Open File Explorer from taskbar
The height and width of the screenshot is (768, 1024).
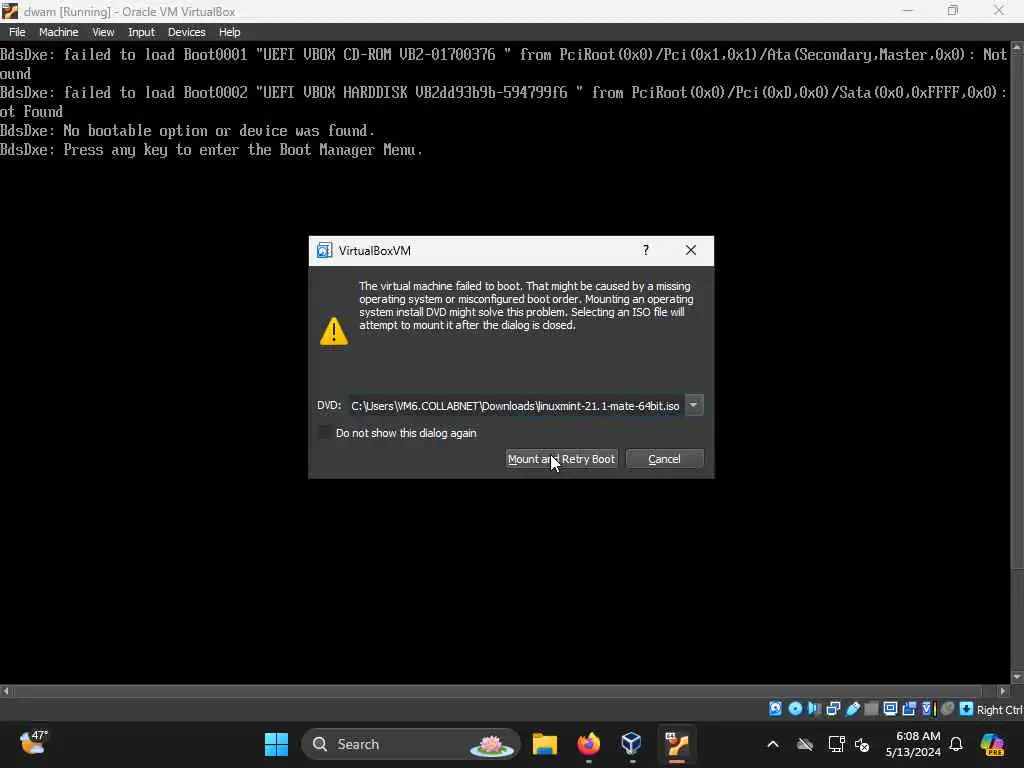coord(545,744)
